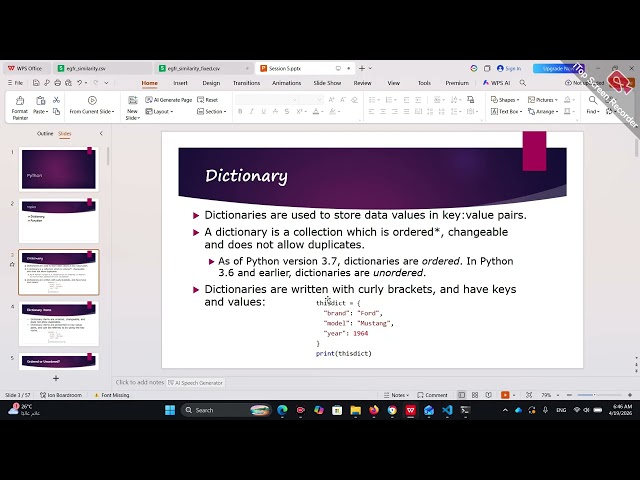Click the Reset slide button
The width and height of the screenshot is (640, 480).
pos(208,100)
